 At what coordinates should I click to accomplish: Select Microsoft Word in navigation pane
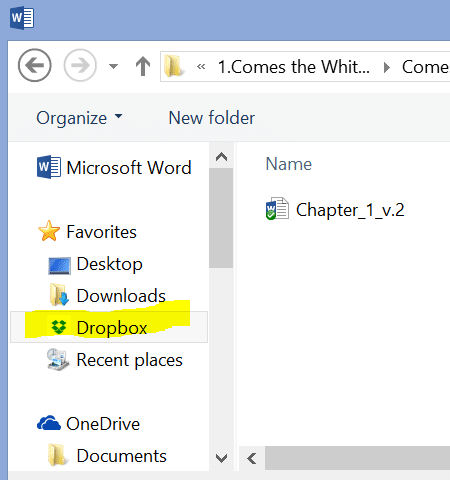pos(114,167)
